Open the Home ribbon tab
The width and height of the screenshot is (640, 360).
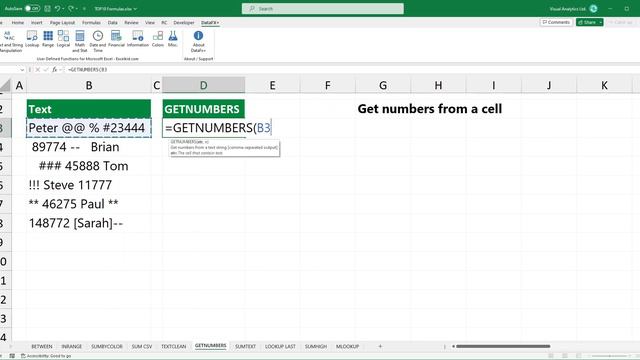click(18, 23)
